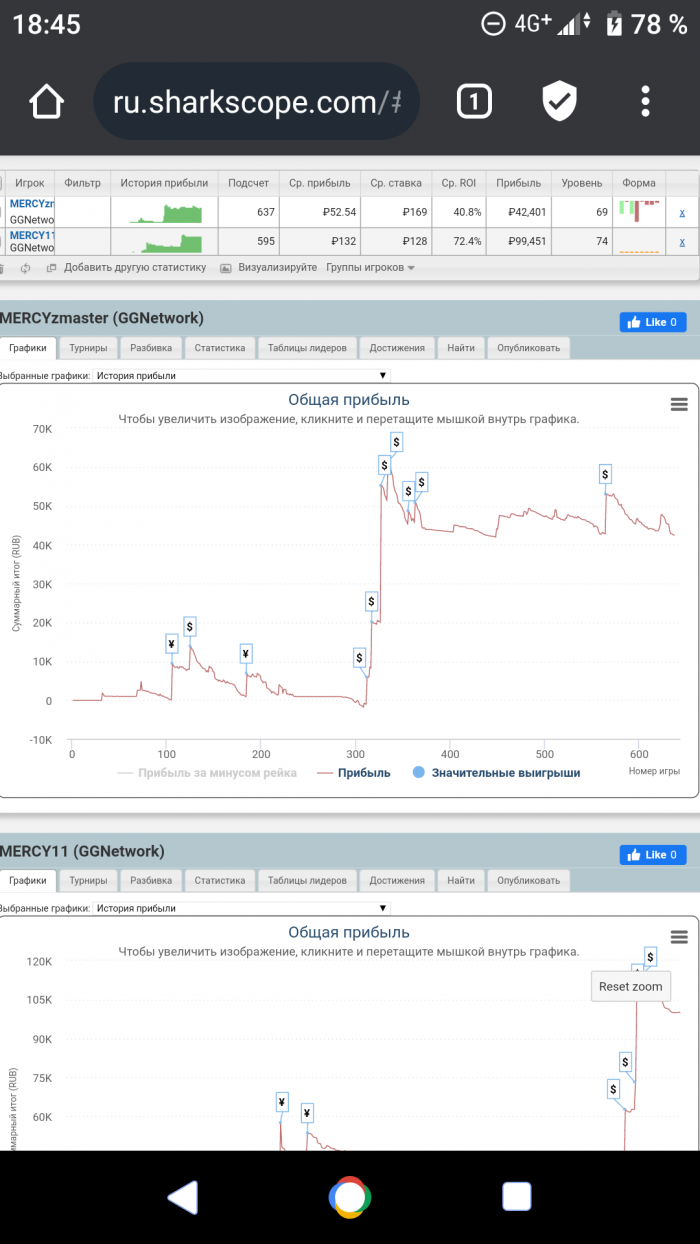Open Статистика tab under MERCYzmaster

[220, 348]
